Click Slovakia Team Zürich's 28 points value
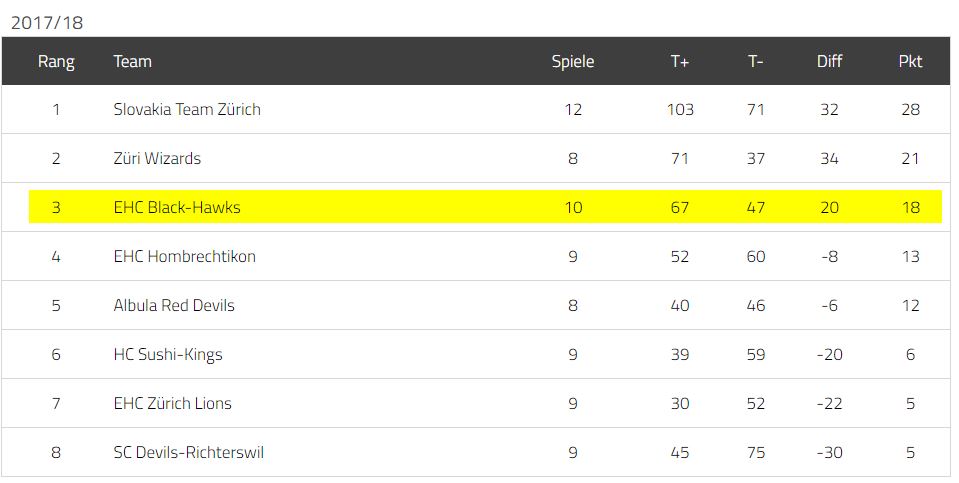 910,109
